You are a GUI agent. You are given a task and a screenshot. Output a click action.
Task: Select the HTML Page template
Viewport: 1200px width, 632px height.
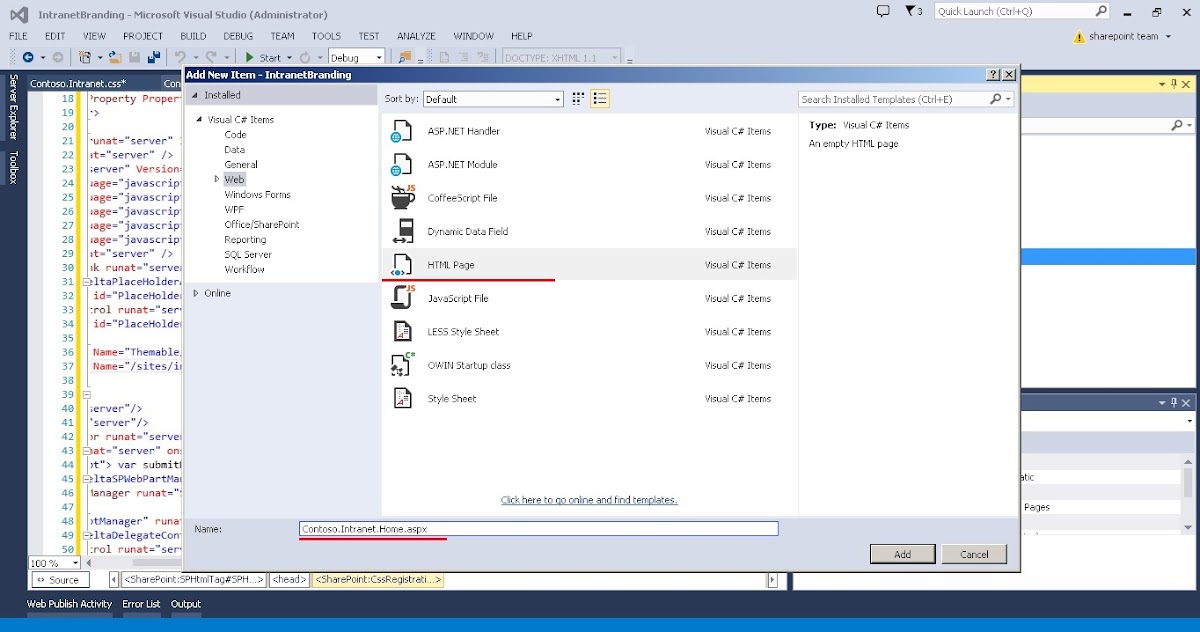(589, 265)
